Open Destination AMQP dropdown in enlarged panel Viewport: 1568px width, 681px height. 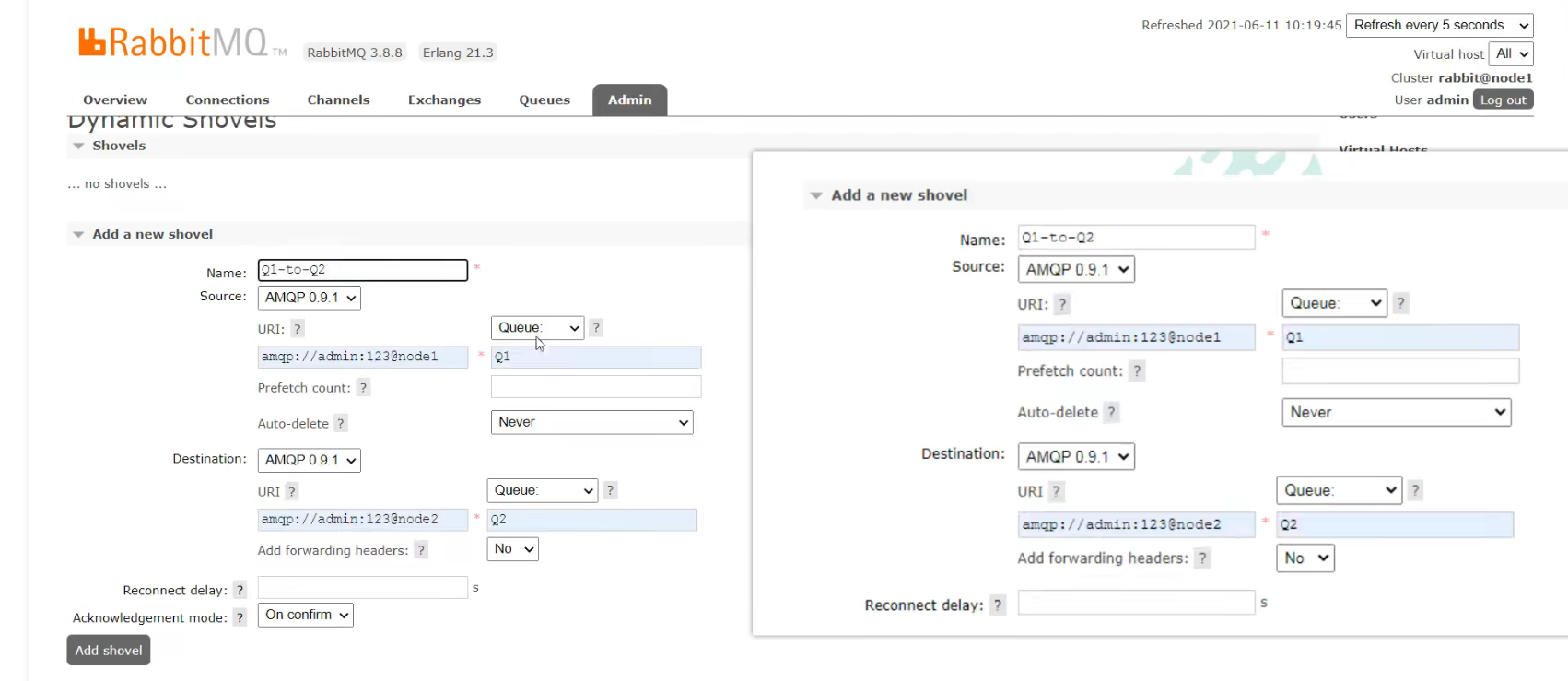tap(1076, 456)
